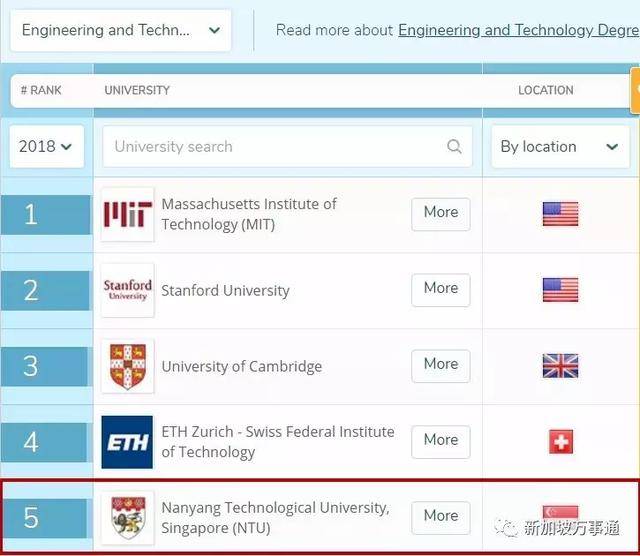Click the US flag beside Stanford
Viewport: 640px width, 556px height.
[x=560, y=290]
